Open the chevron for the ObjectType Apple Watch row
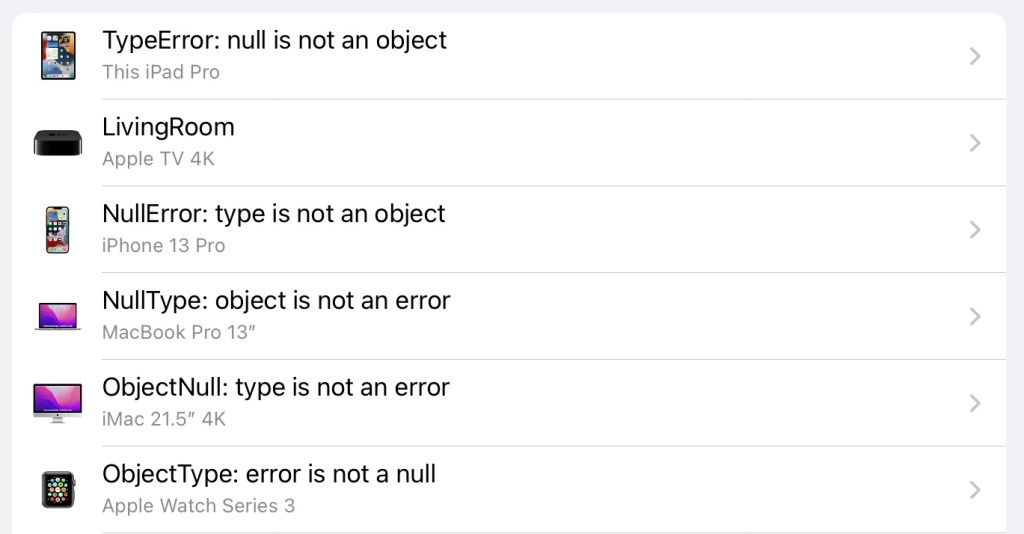This screenshot has height=534, width=1024. click(975, 490)
